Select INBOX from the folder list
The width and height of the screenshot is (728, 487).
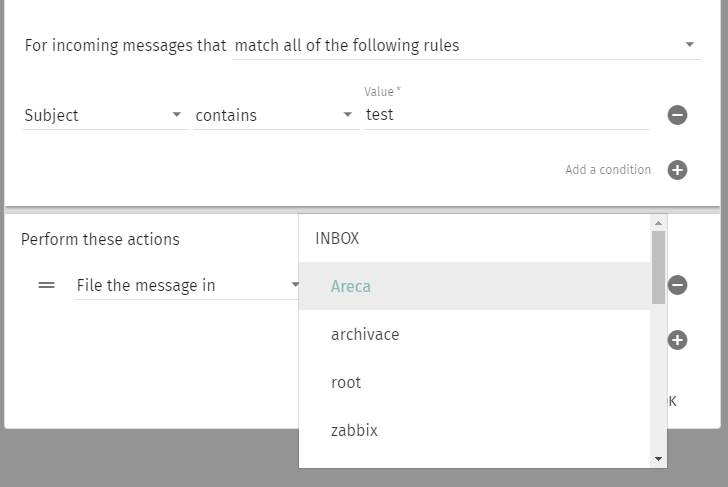click(x=337, y=238)
